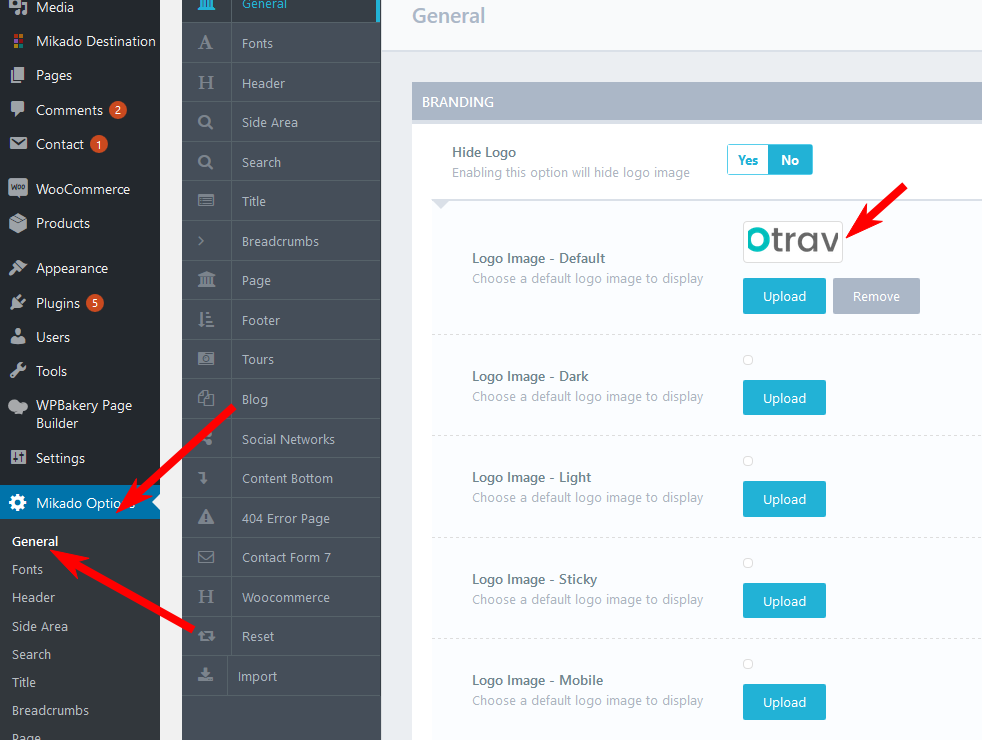The width and height of the screenshot is (982, 740).
Task: Open Title submenu link in admin sidebar
Action: coord(24,682)
